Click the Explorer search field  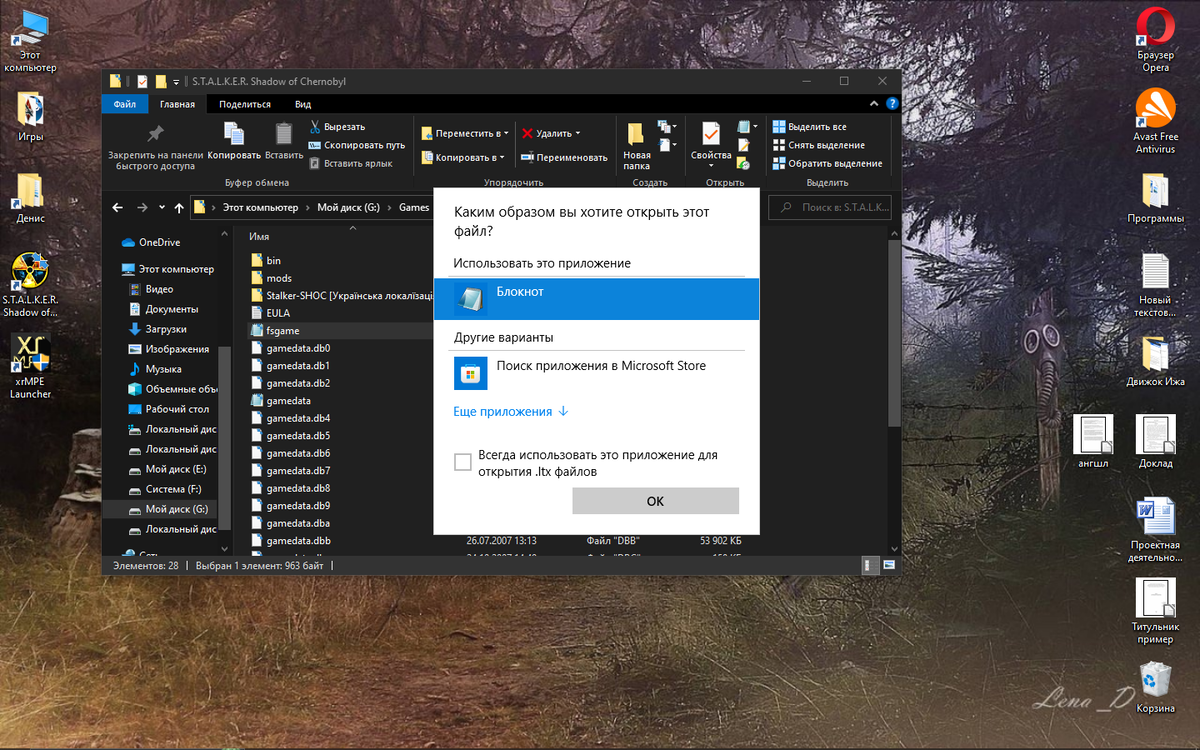point(829,208)
